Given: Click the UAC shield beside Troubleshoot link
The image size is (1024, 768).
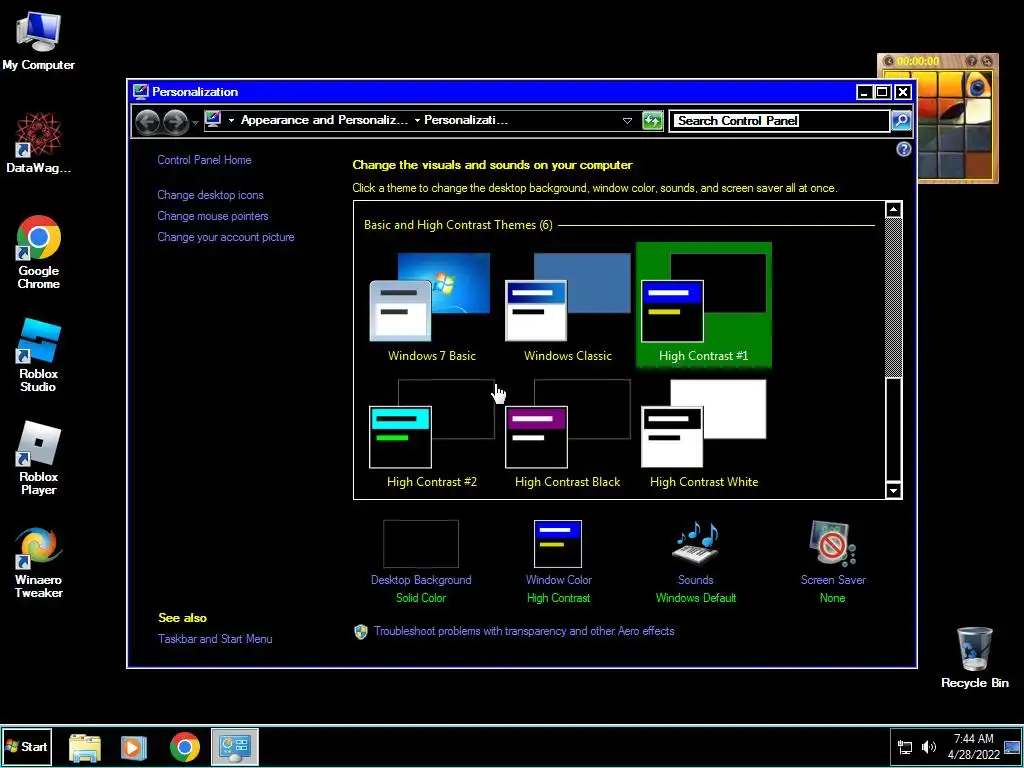Looking at the screenshot, I should pyautogui.click(x=360, y=632).
